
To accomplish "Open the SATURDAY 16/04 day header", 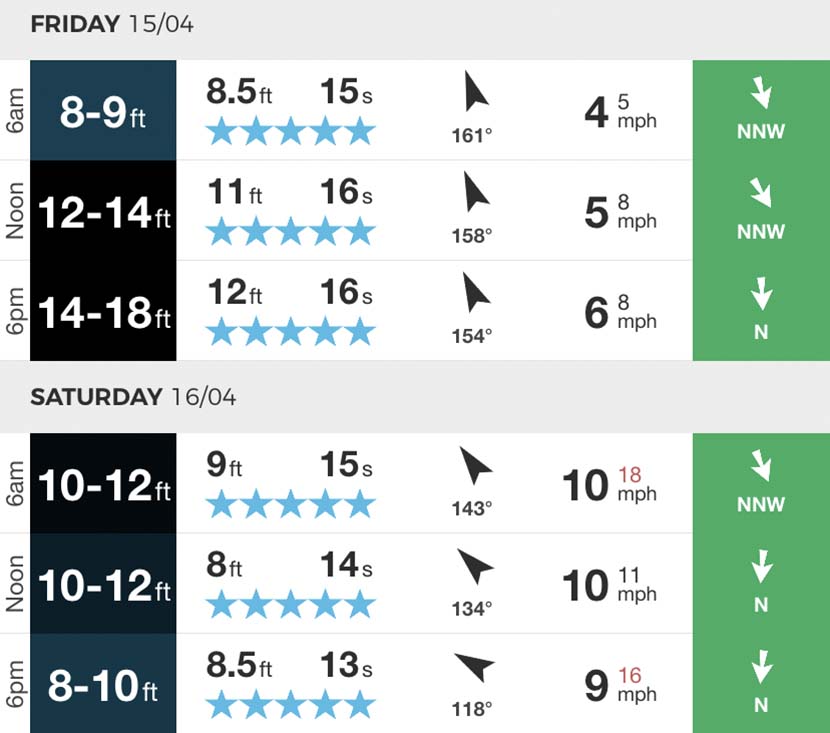I will coord(133,397).
